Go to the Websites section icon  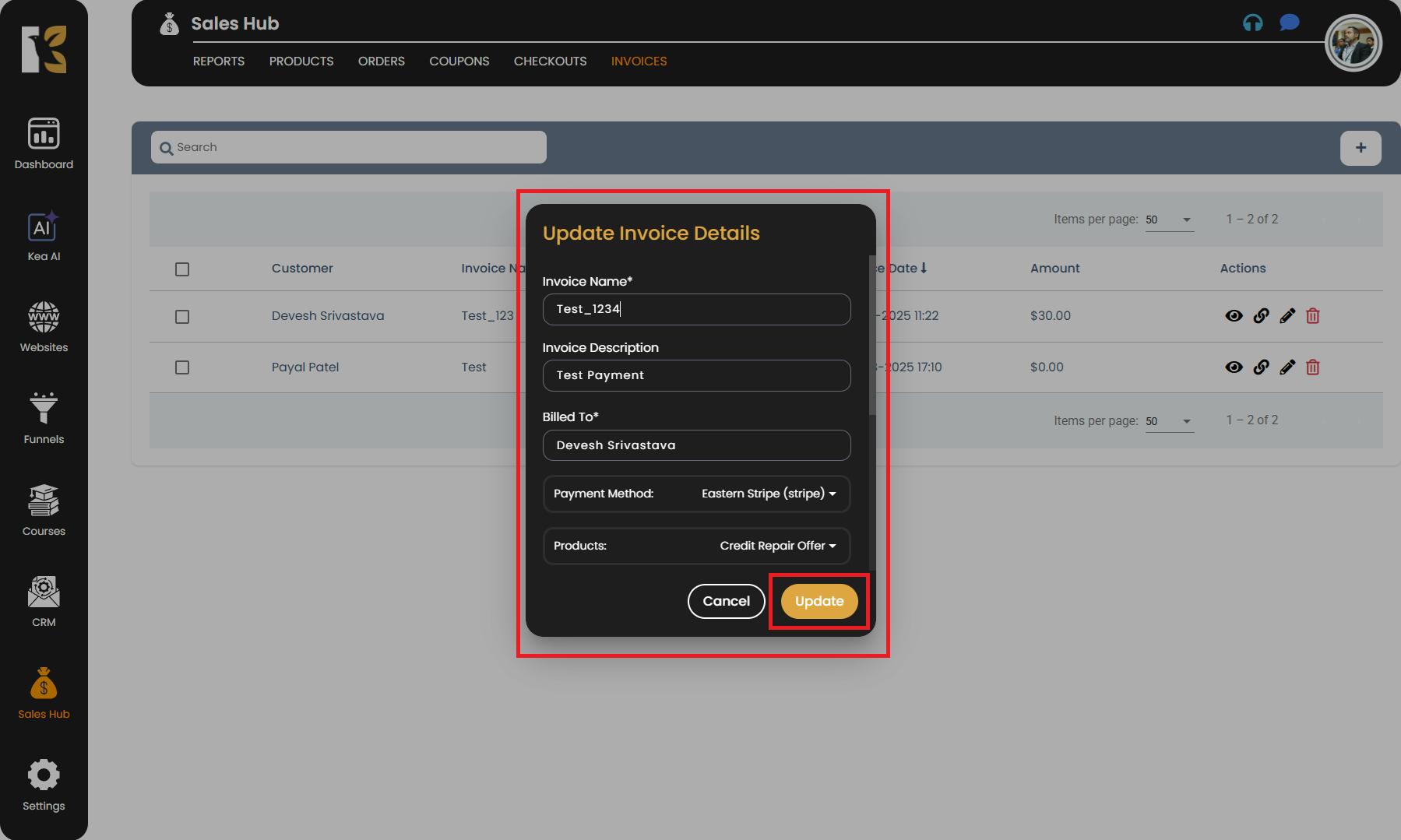tap(44, 318)
